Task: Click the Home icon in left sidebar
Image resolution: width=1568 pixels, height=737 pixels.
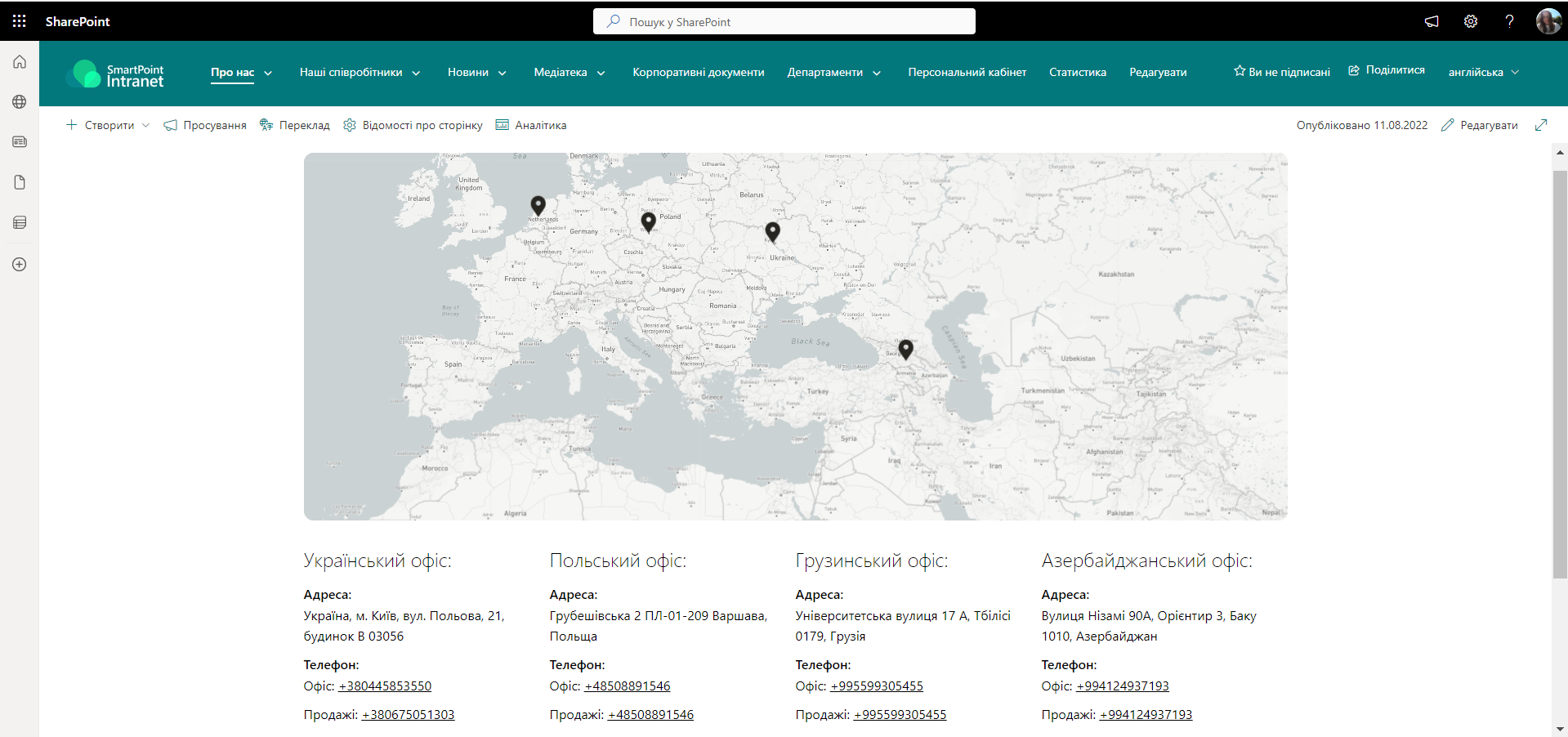Action: (20, 62)
